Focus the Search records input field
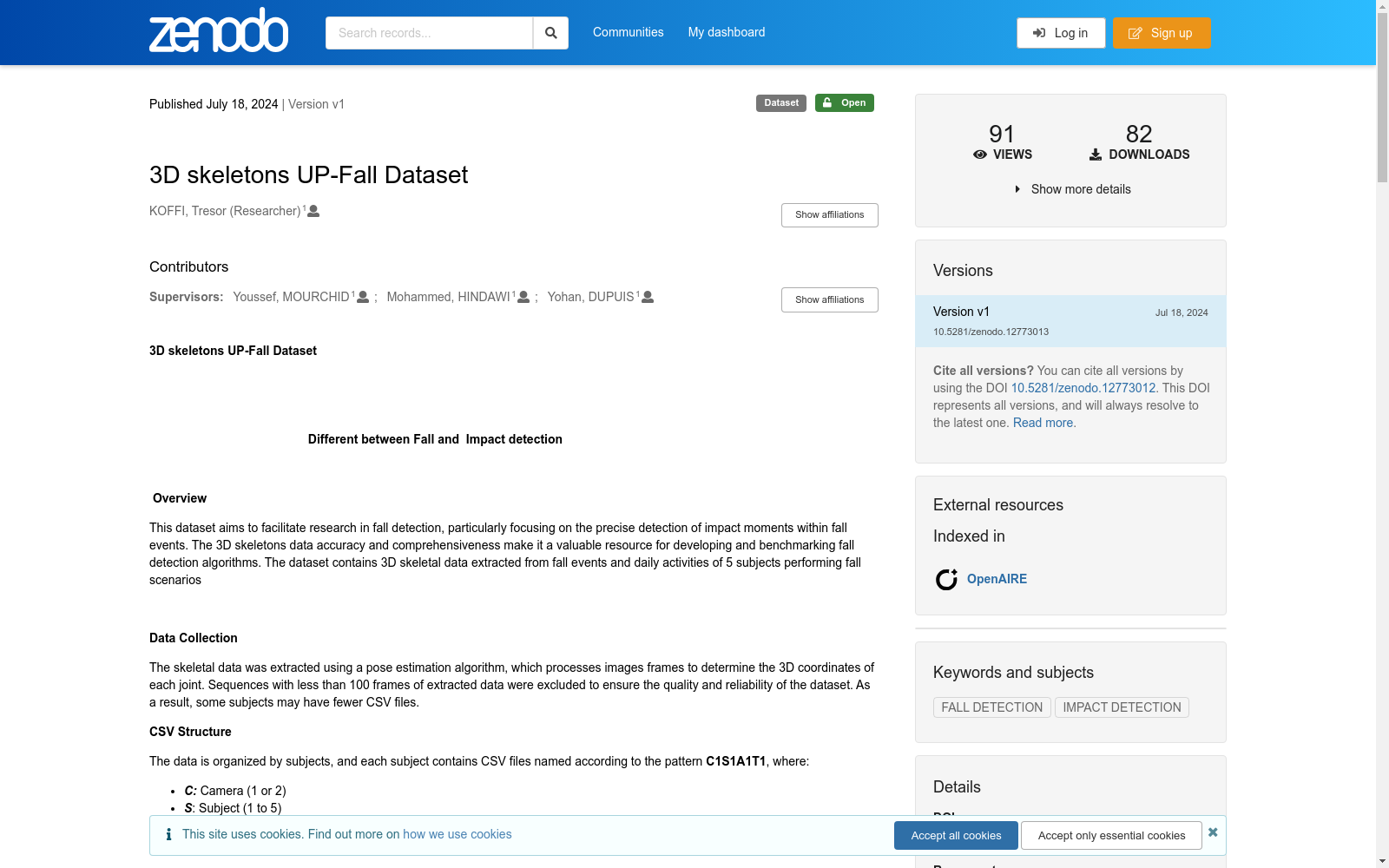 429,33
